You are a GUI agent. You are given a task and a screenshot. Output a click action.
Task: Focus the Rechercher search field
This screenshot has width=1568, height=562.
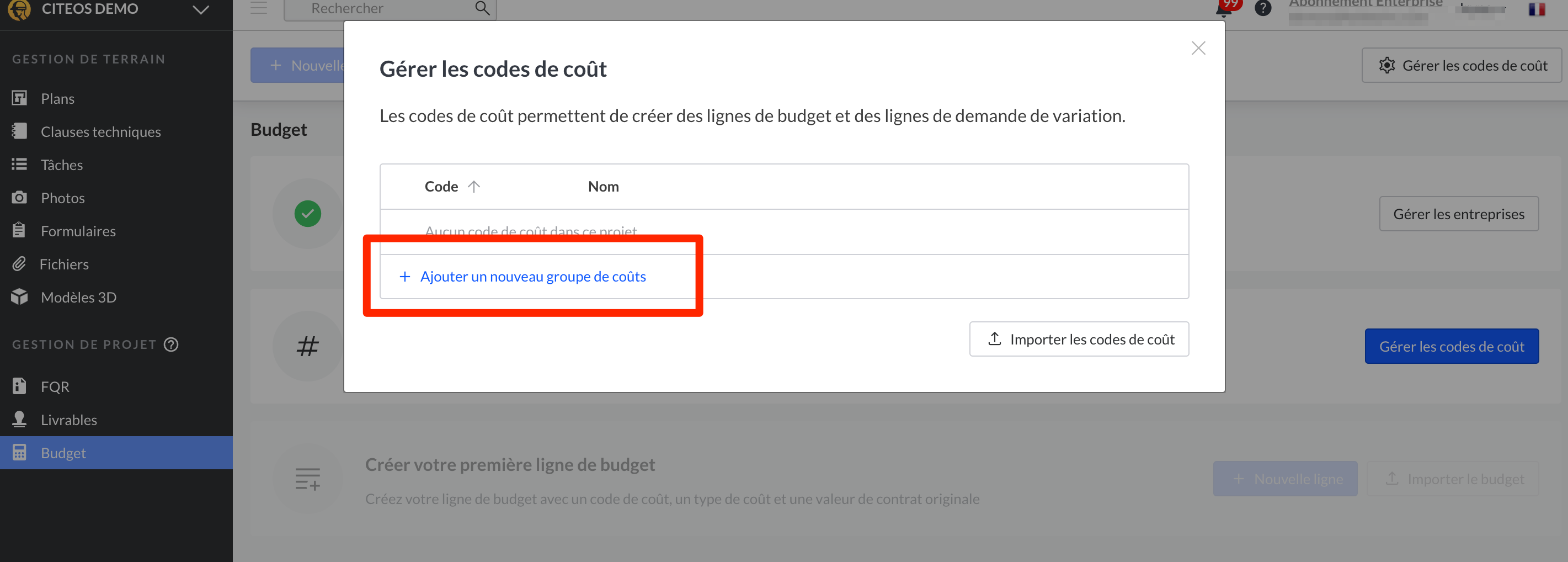tap(383, 8)
